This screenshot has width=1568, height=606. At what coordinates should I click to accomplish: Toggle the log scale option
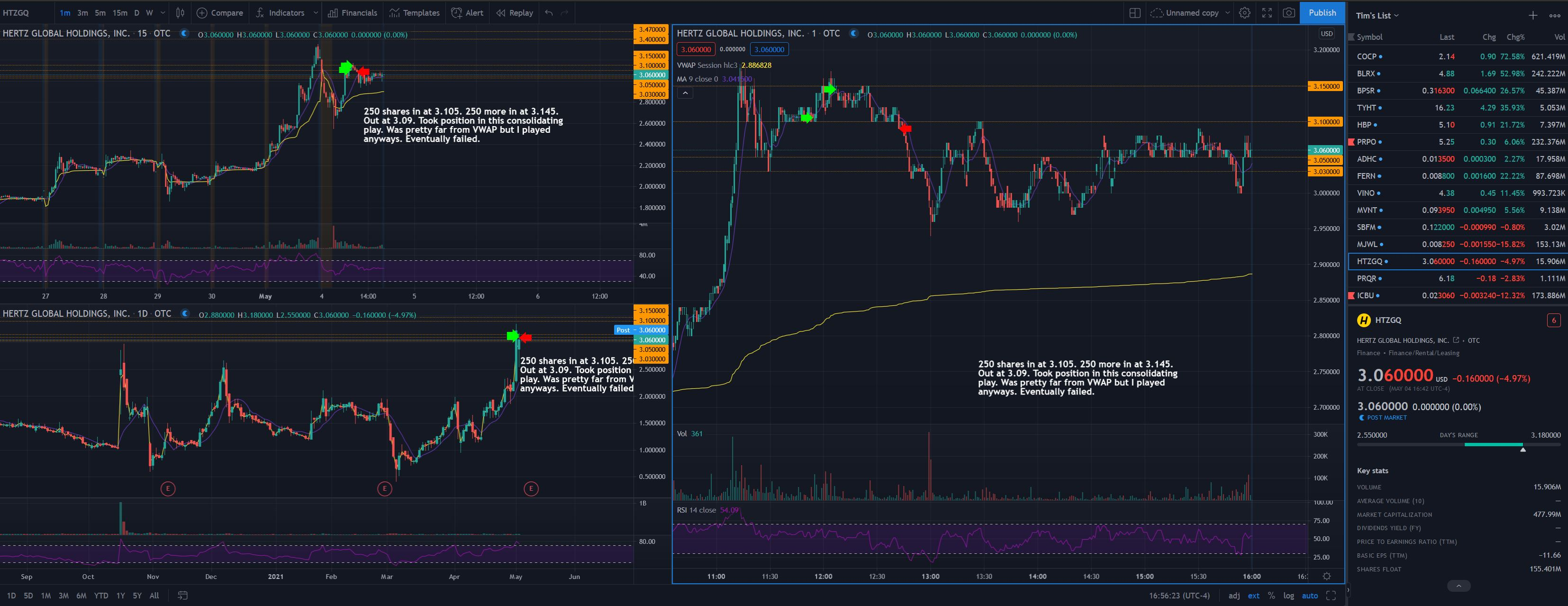(x=1288, y=596)
